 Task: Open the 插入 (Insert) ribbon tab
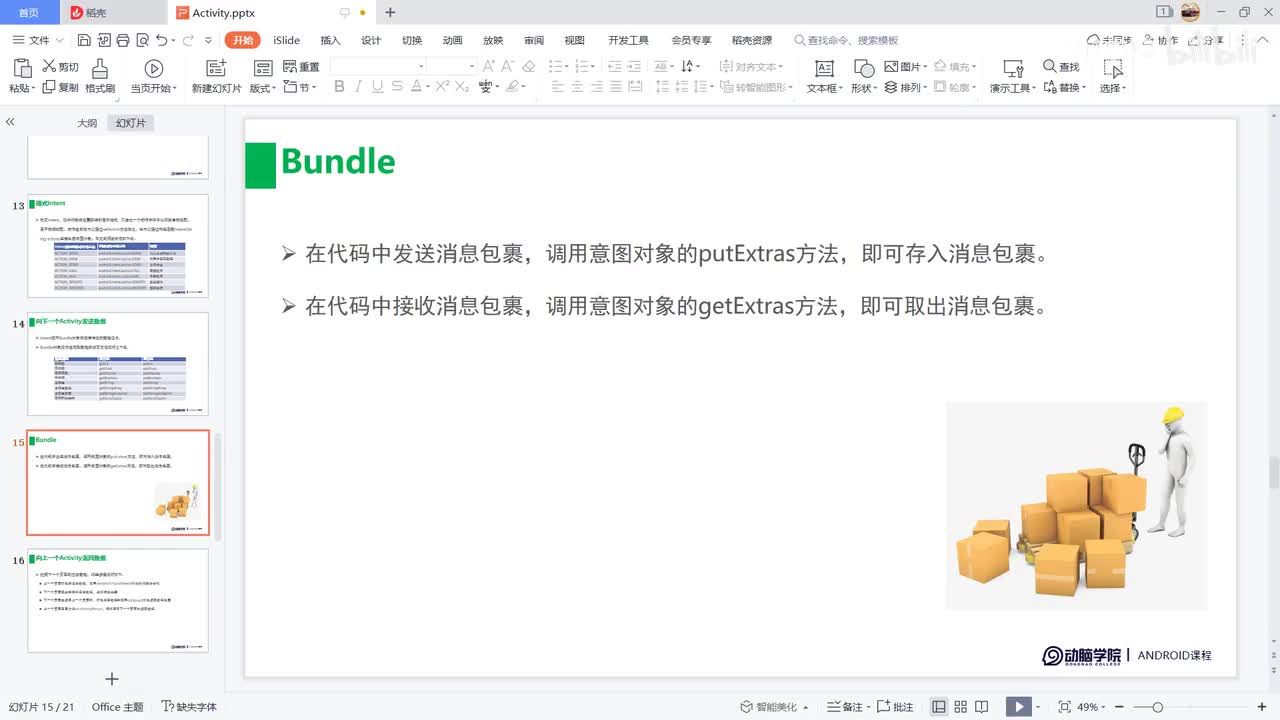330,40
